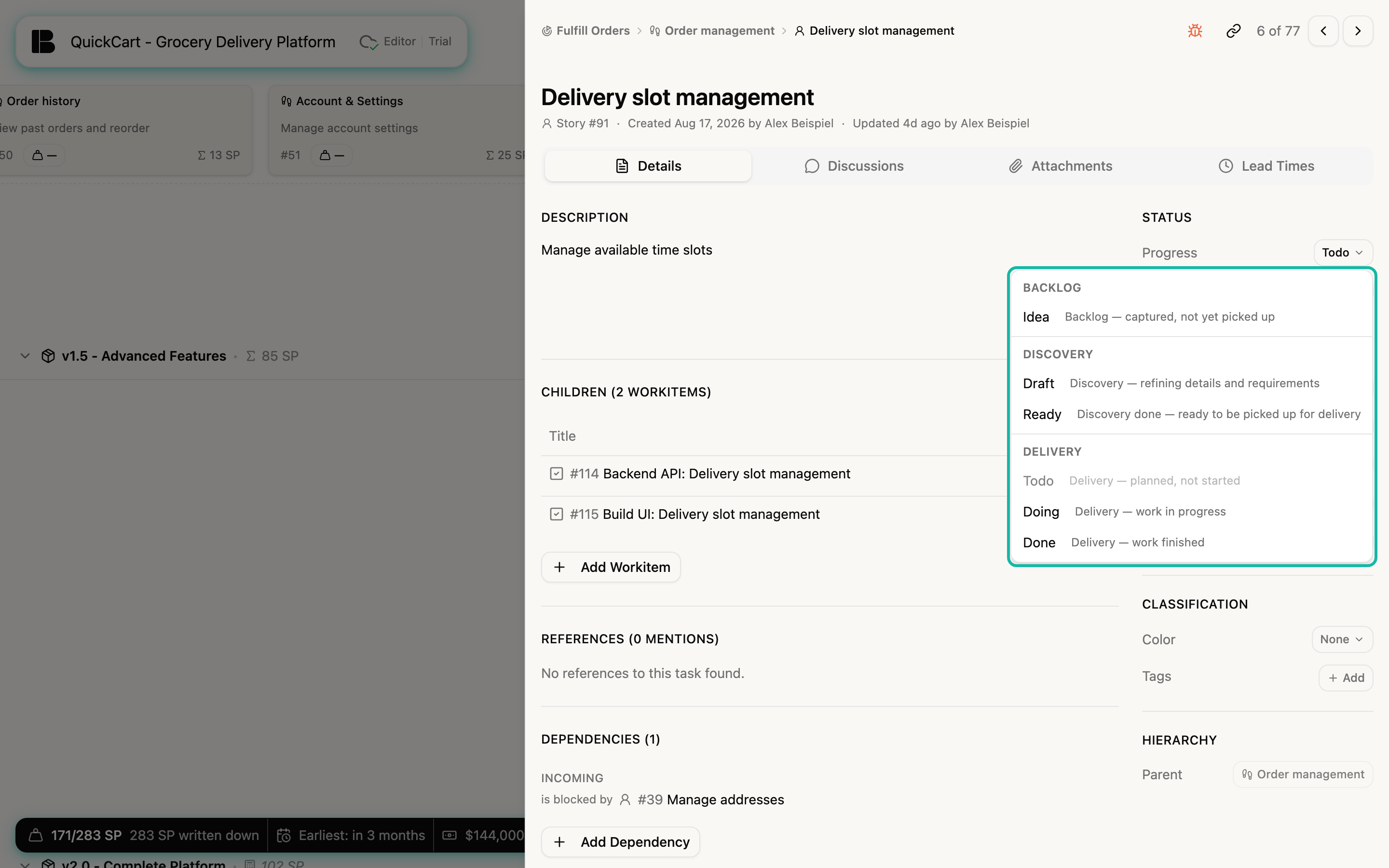Click task checkbox icon of #114
Image resolution: width=1389 pixels, height=868 pixels.
click(x=556, y=474)
